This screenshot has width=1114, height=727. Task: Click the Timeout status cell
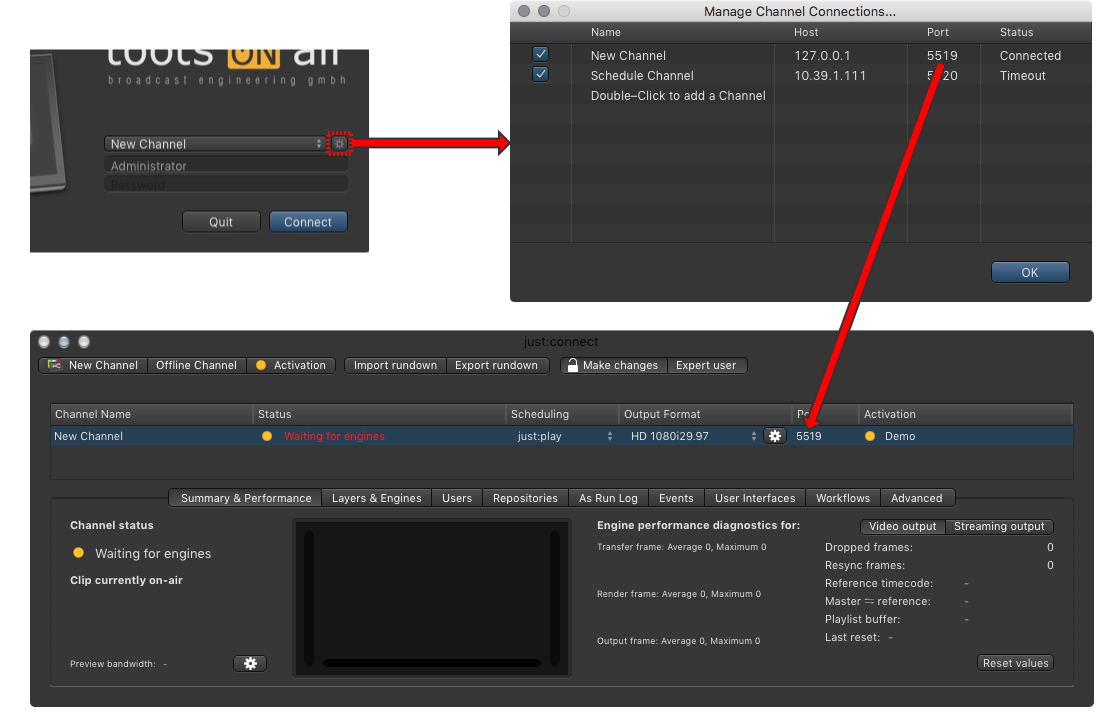pyautogui.click(x=1022, y=75)
